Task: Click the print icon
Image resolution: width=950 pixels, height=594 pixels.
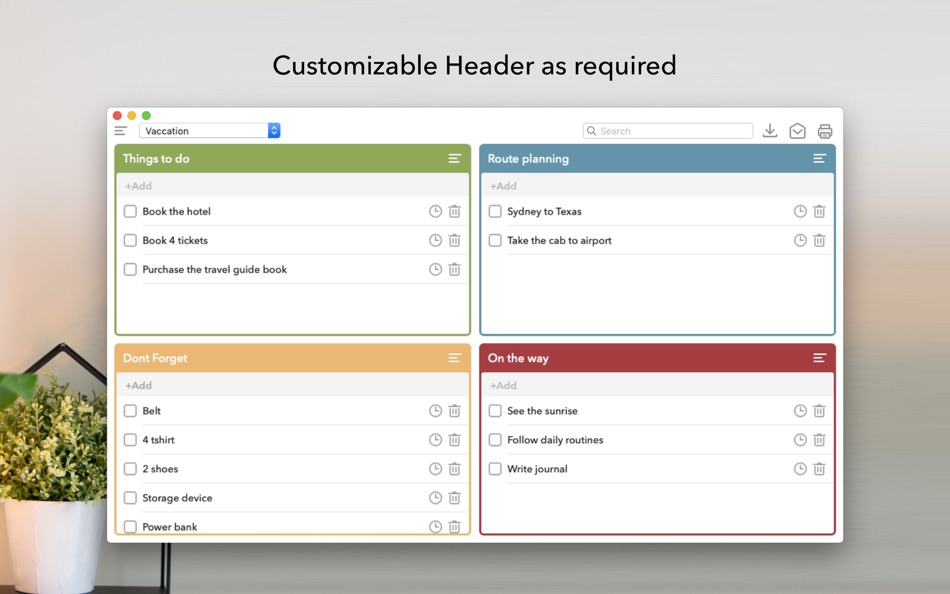Action: [x=825, y=131]
